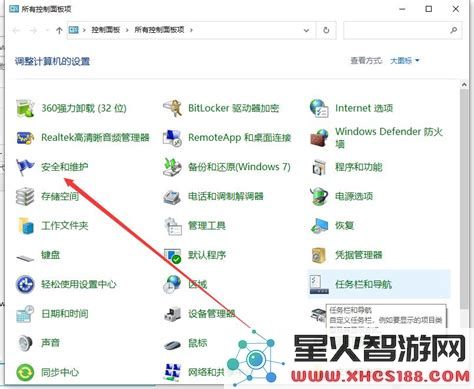Click the 凭据管理器 safe icon

click(x=318, y=255)
